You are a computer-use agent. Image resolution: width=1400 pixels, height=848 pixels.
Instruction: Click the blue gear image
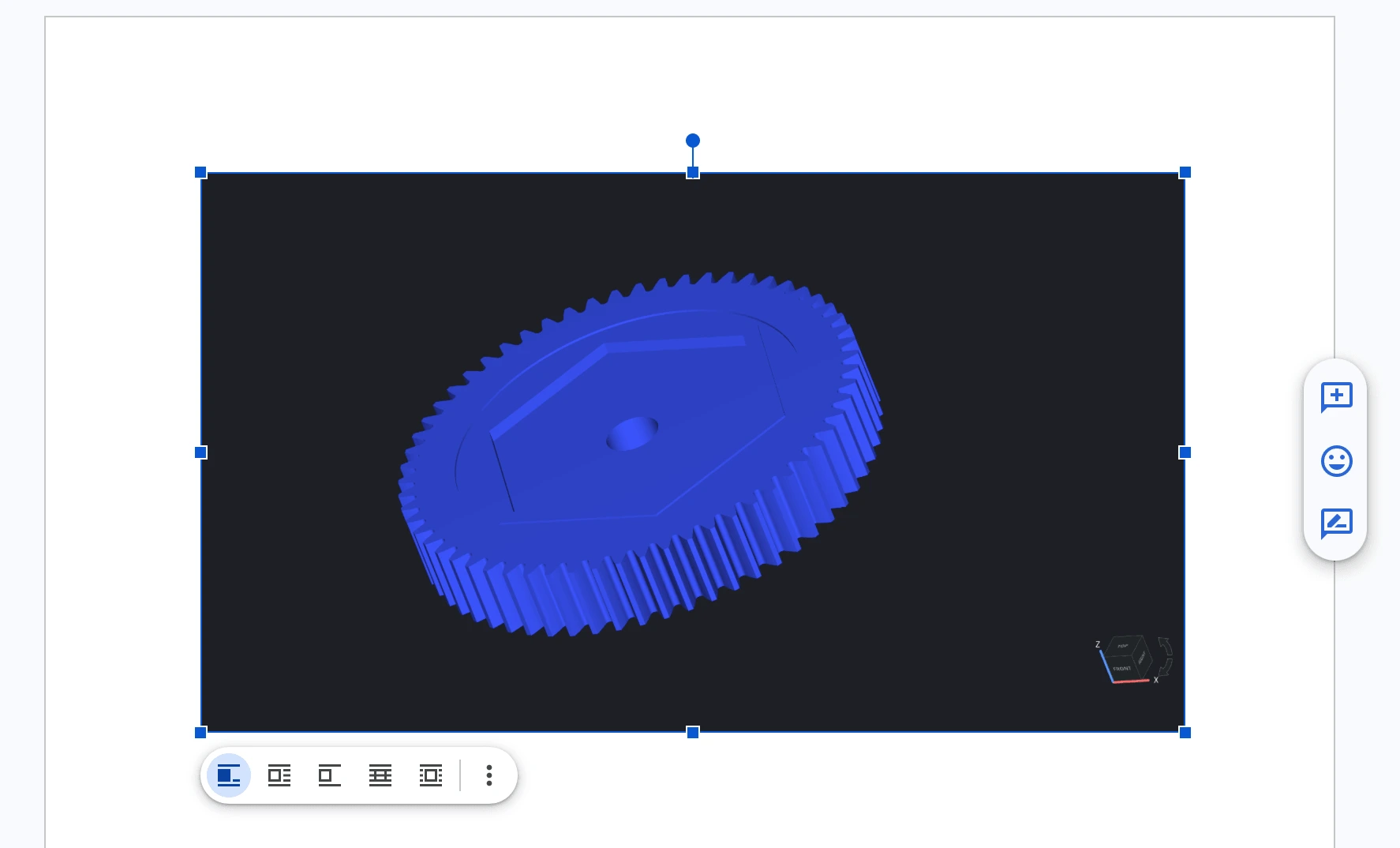coord(693,452)
